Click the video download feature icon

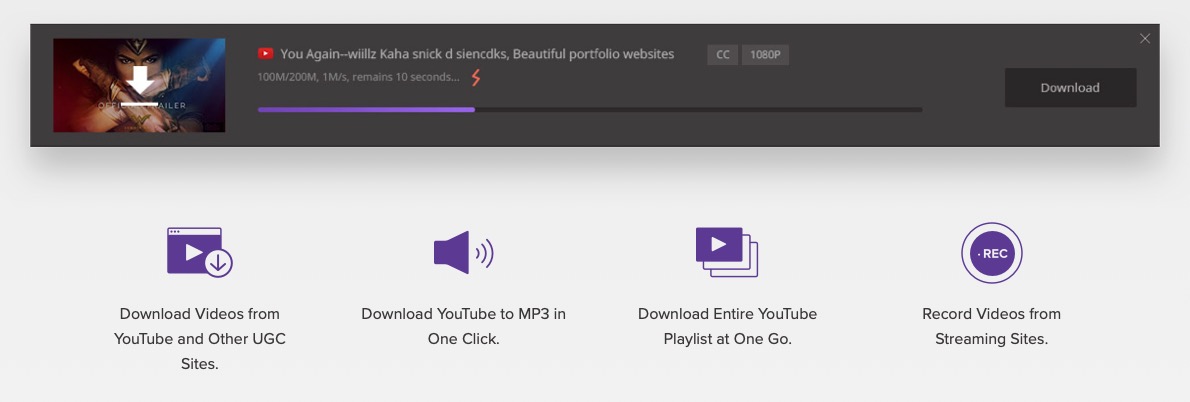coord(199,251)
